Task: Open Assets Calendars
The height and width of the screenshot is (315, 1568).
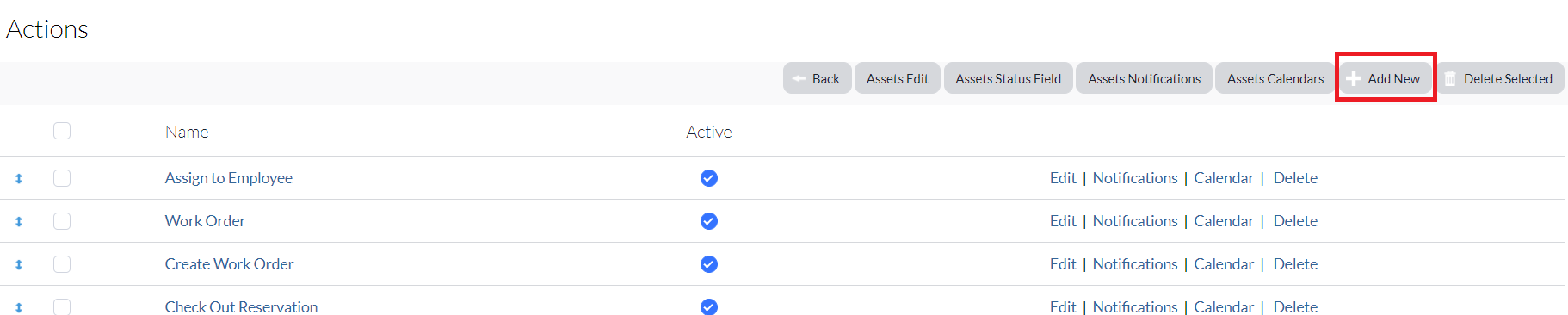Action: [x=1275, y=78]
